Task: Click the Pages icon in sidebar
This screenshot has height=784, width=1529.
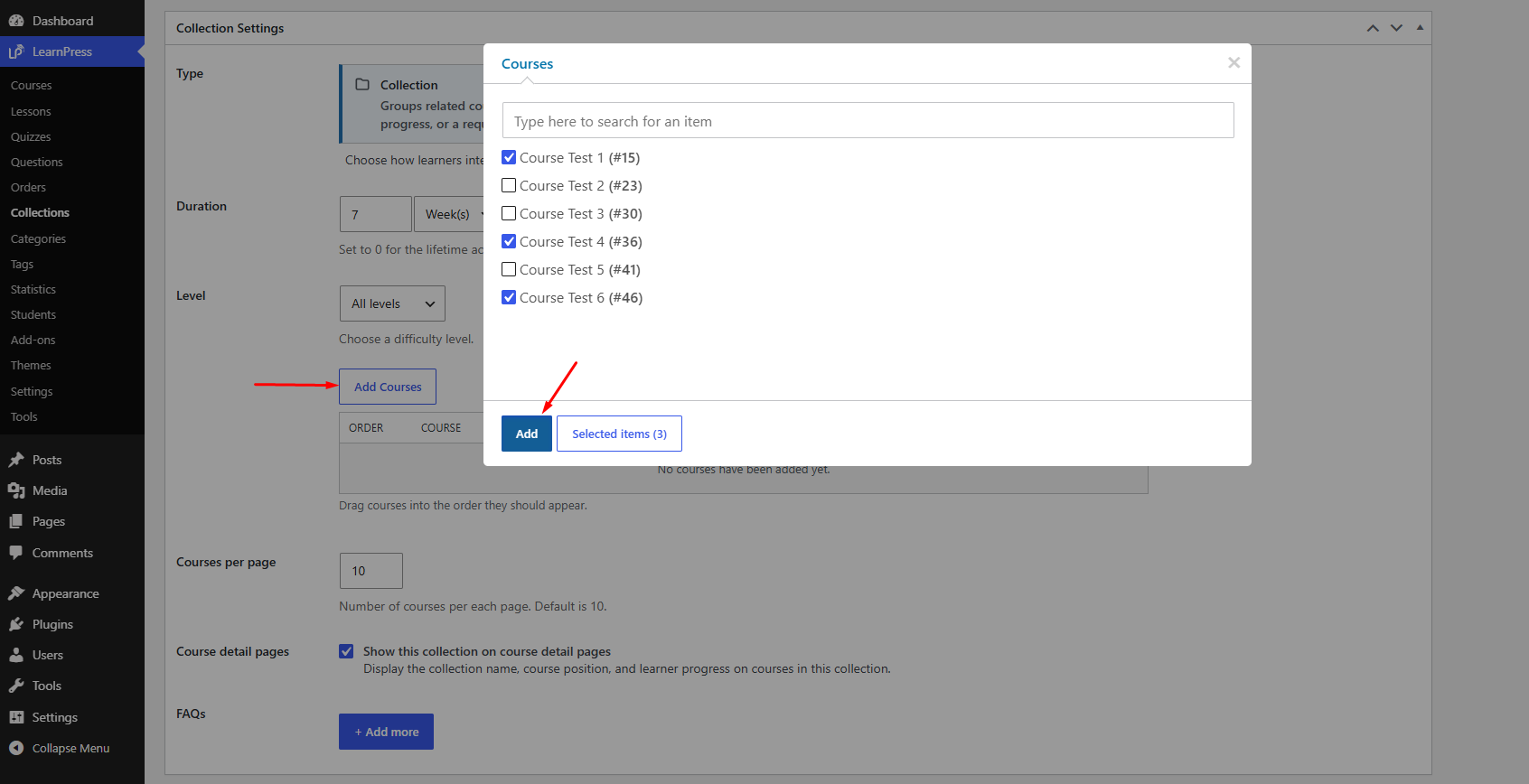Action: 16,521
